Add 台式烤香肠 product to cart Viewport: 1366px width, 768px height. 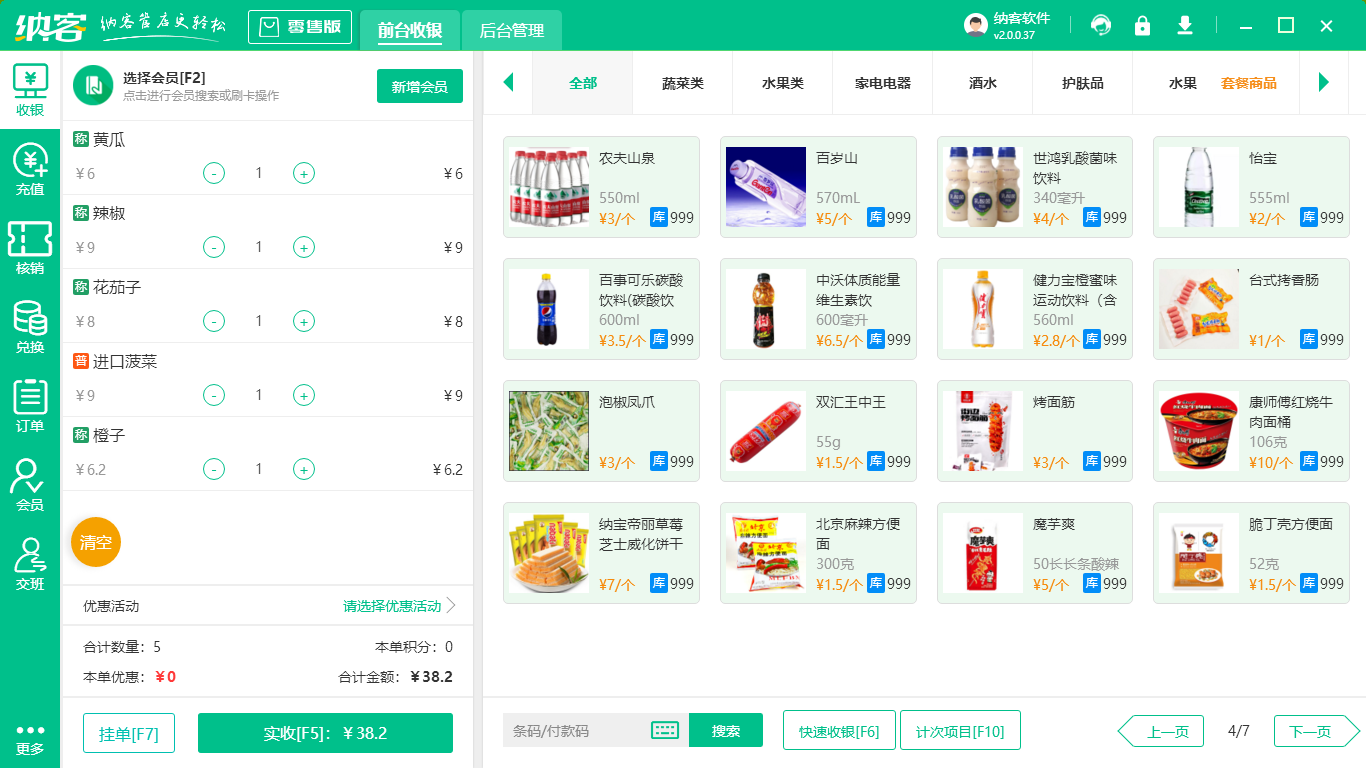1251,309
